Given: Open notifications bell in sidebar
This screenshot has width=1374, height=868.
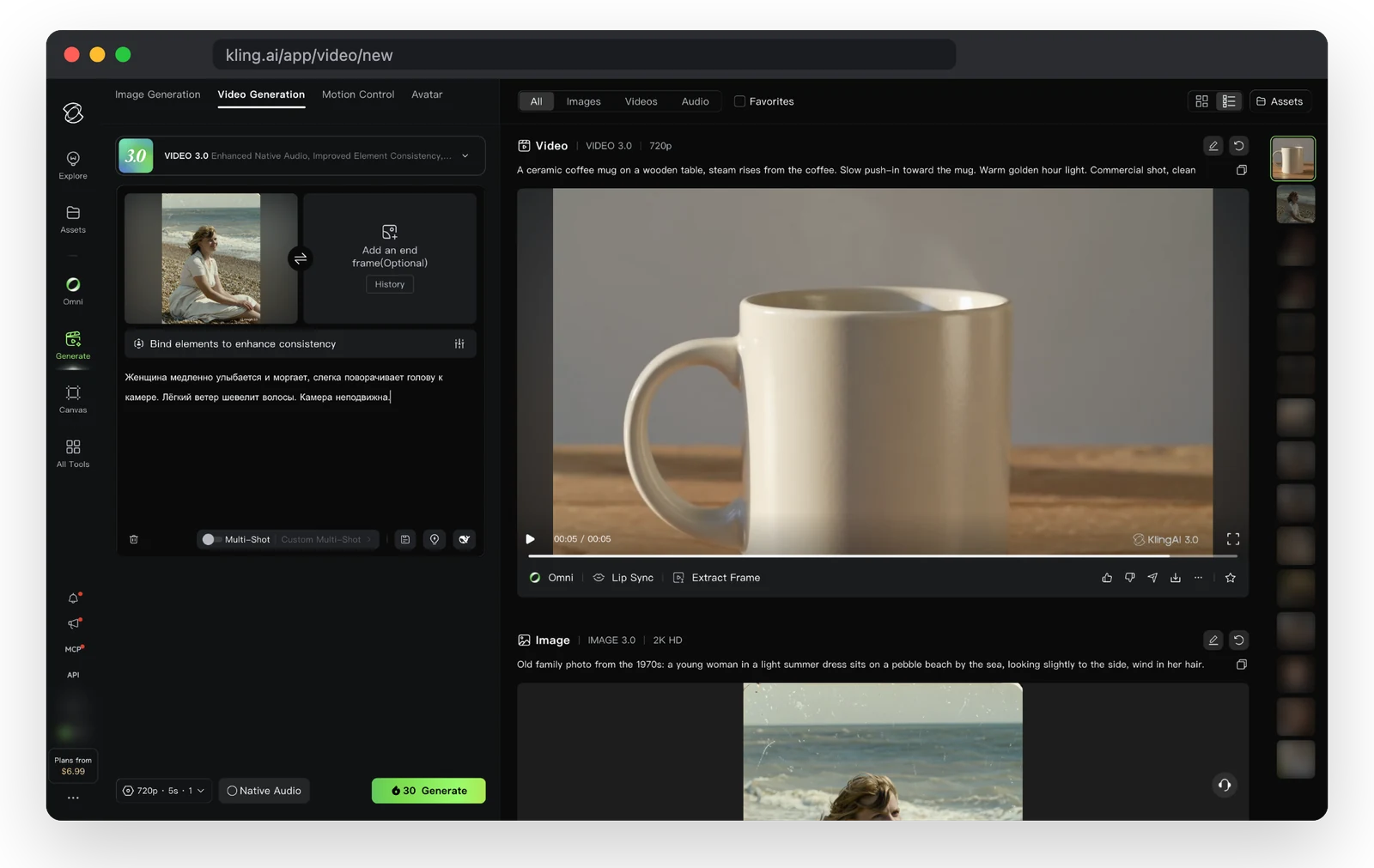Looking at the screenshot, I should pyautogui.click(x=74, y=598).
